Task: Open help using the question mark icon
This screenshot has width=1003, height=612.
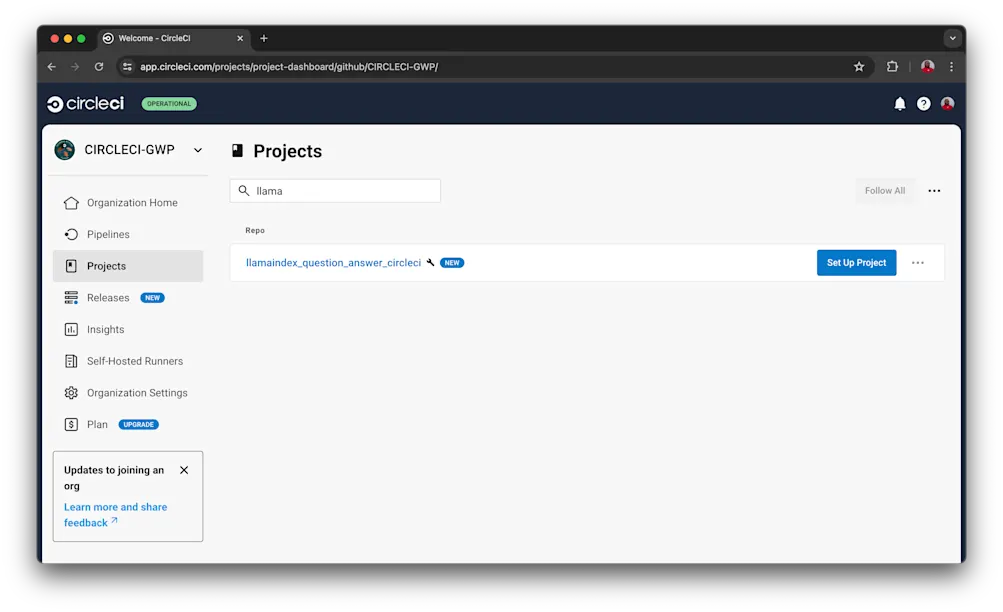Action: click(922, 103)
